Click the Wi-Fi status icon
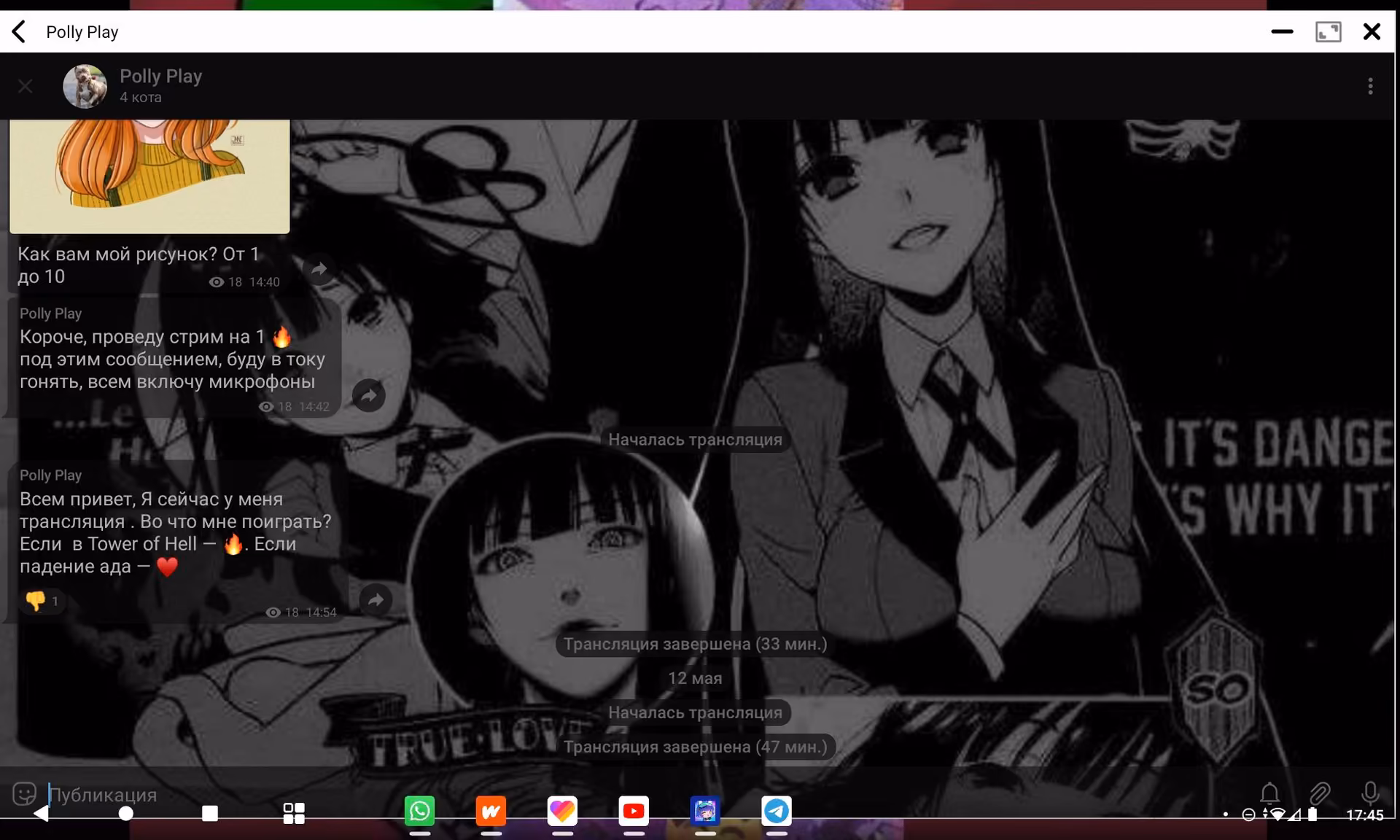This screenshot has height=840, width=1400. tap(1276, 815)
